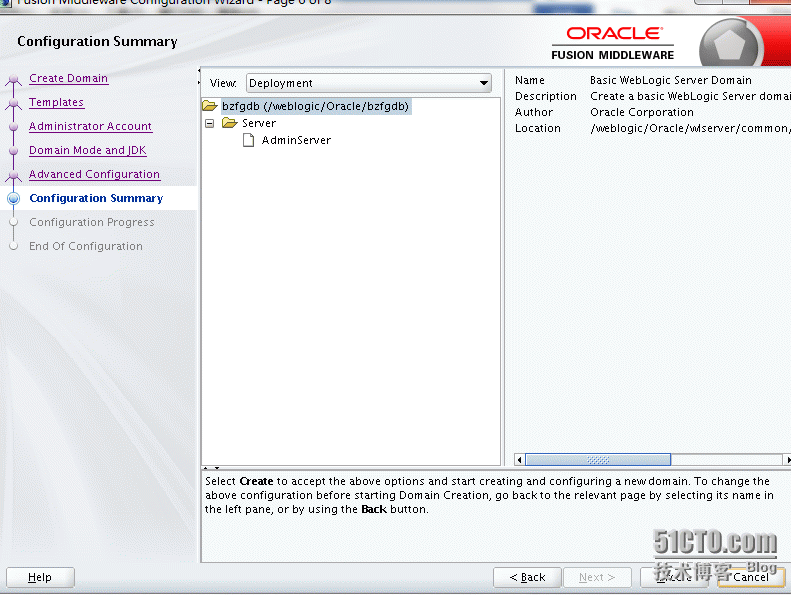791x595 pixels.
Task: Select the bzfgdb domain tree node
Action: click(315, 106)
